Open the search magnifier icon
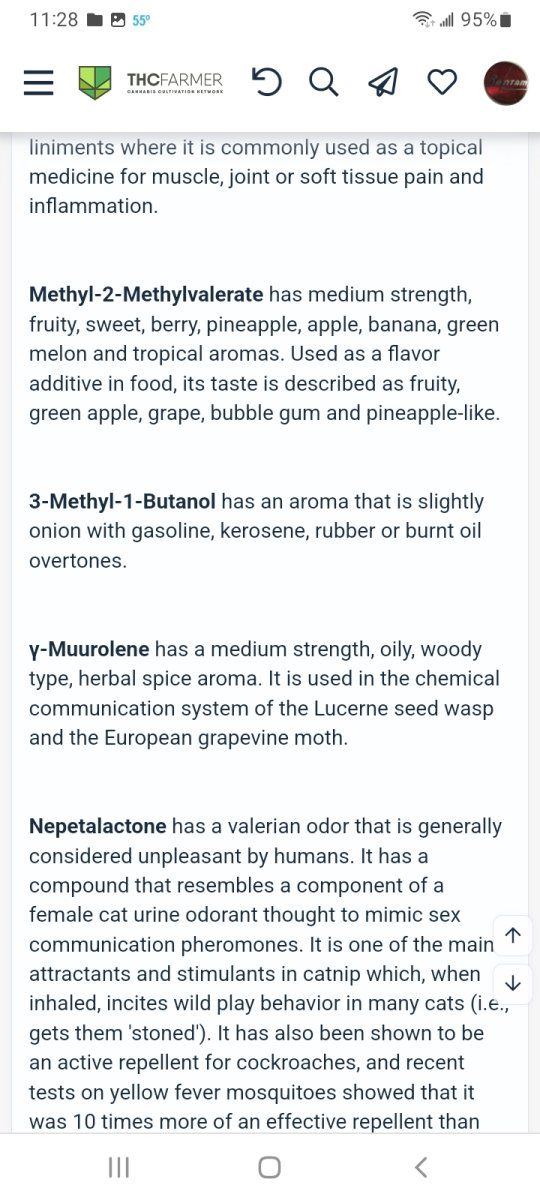Image resolution: width=540 pixels, height=1200 pixels. point(323,82)
